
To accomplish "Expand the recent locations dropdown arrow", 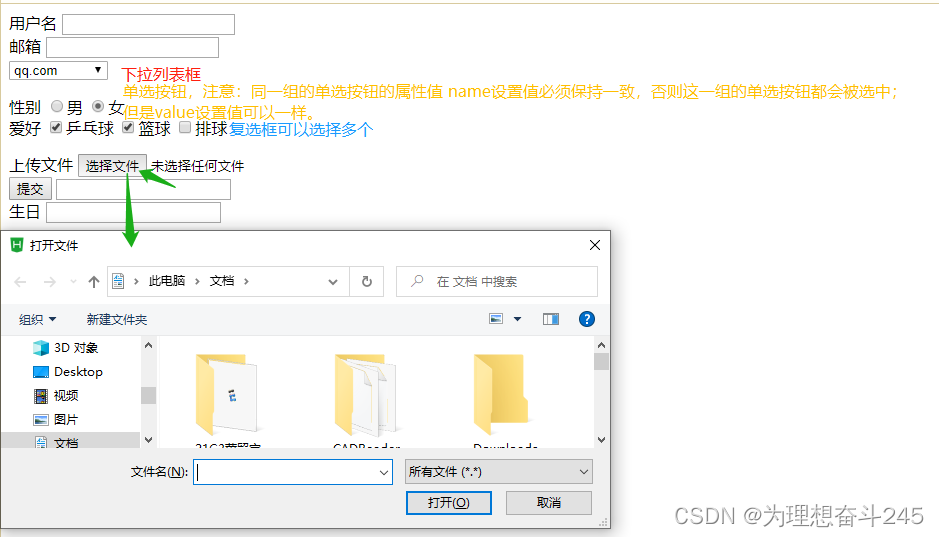I will tap(73, 281).
